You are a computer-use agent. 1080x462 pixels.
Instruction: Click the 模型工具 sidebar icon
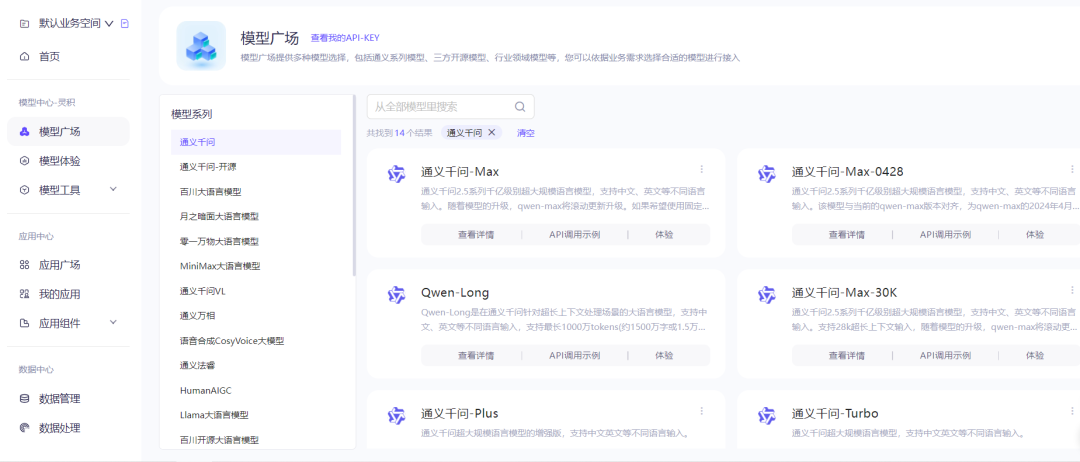pyautogui.click(x=25, y=190)
